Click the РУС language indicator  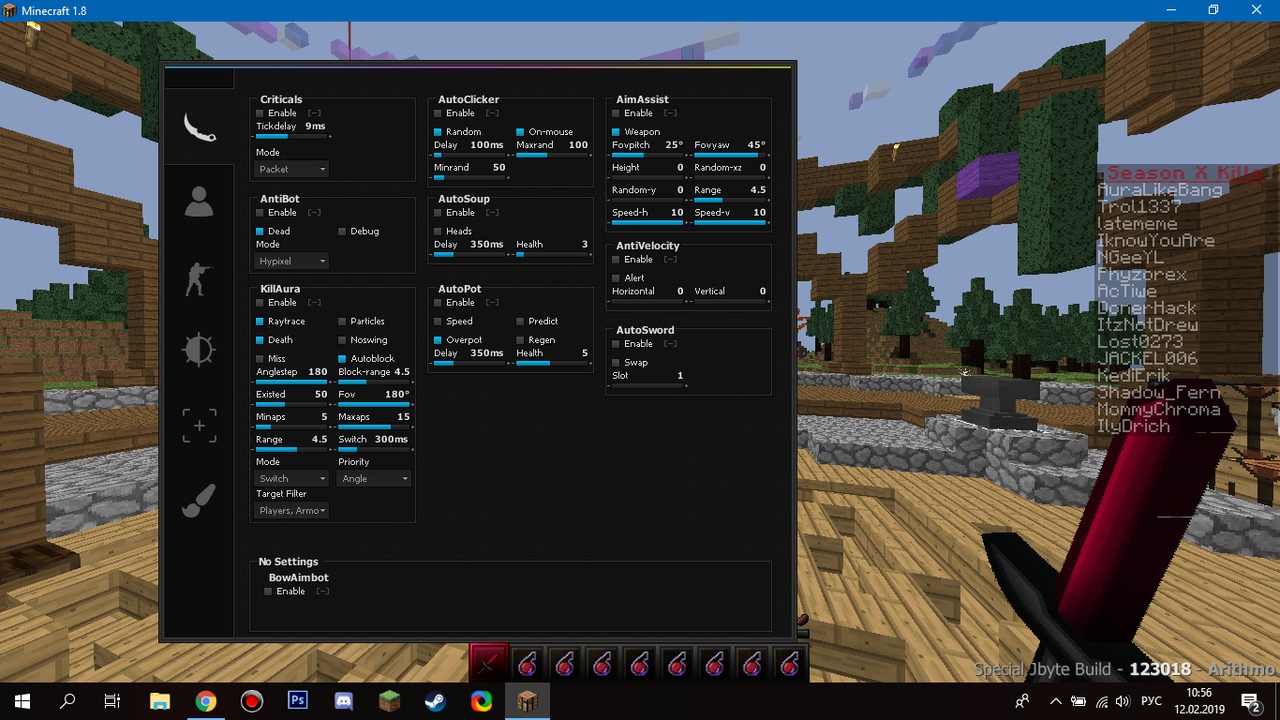pyautogui.click(x=1151, y=702)
